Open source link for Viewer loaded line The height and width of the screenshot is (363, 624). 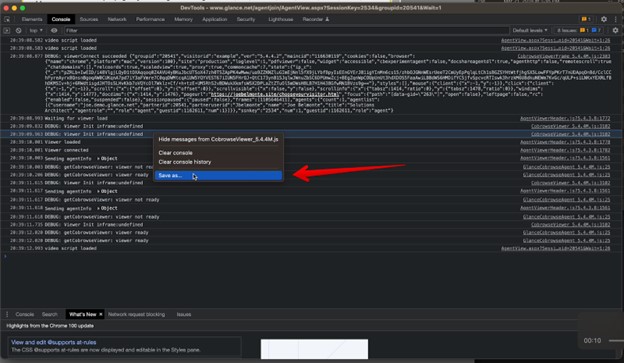coord(565,142)
